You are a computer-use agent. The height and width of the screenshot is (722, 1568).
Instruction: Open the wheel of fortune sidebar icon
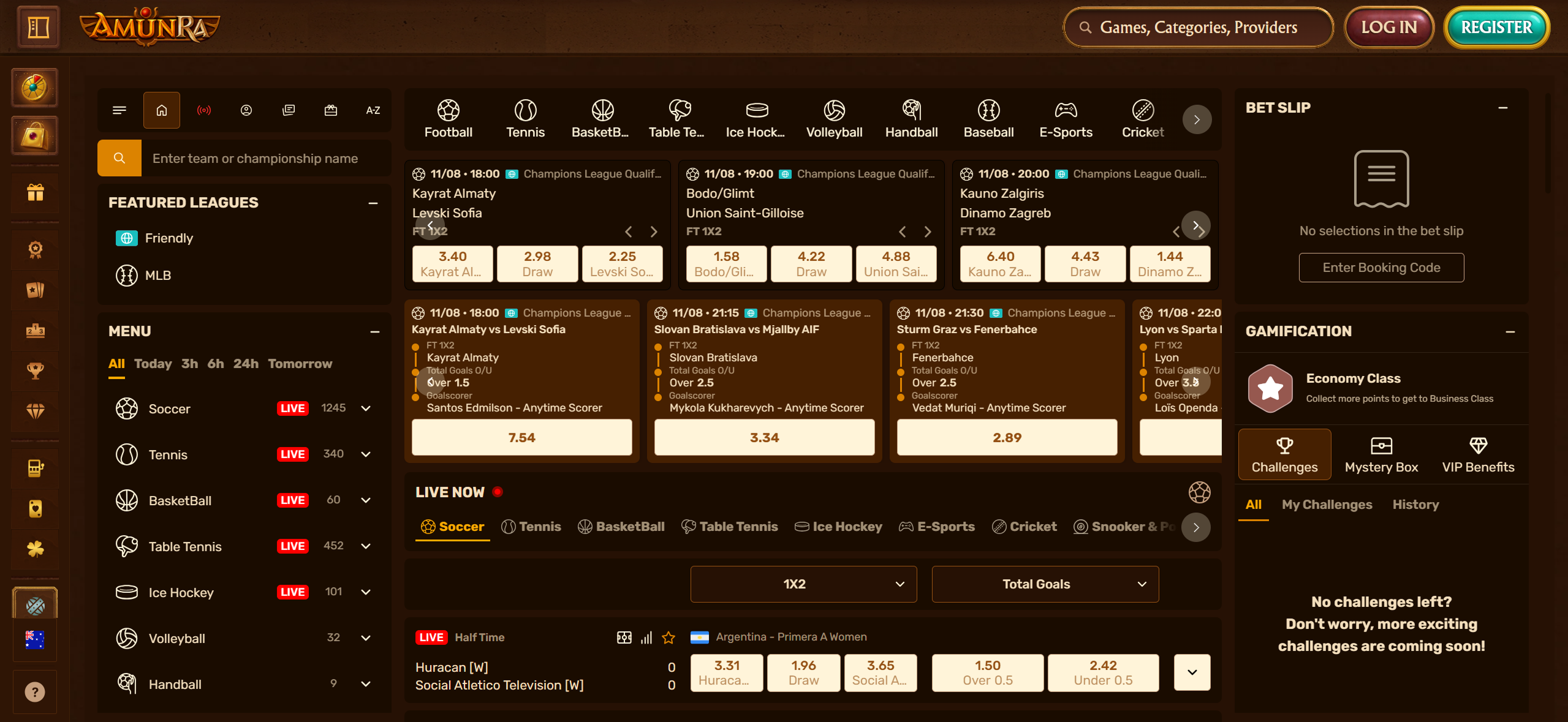coord(35,87)
